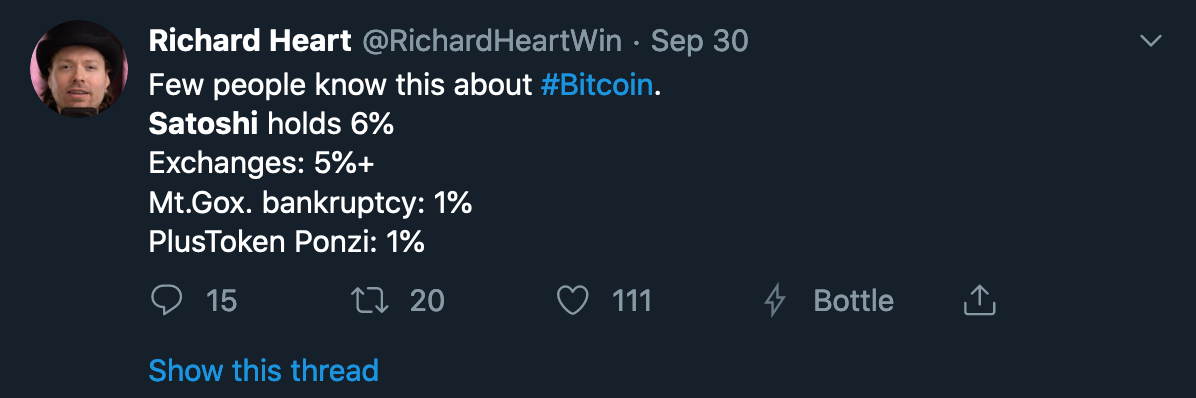Click the @RichardHeartWin handle
Viewport: 1196px width, 398px height.
491,41
